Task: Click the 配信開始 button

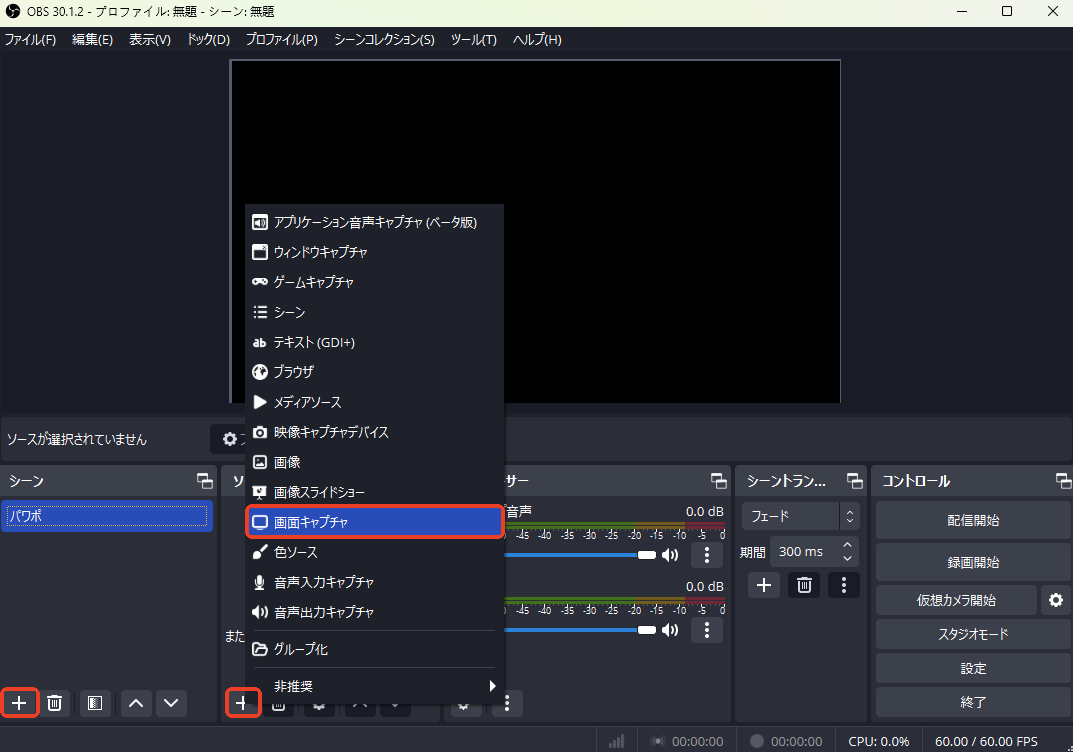Action: pyautogui.click(x=972, y=520)
